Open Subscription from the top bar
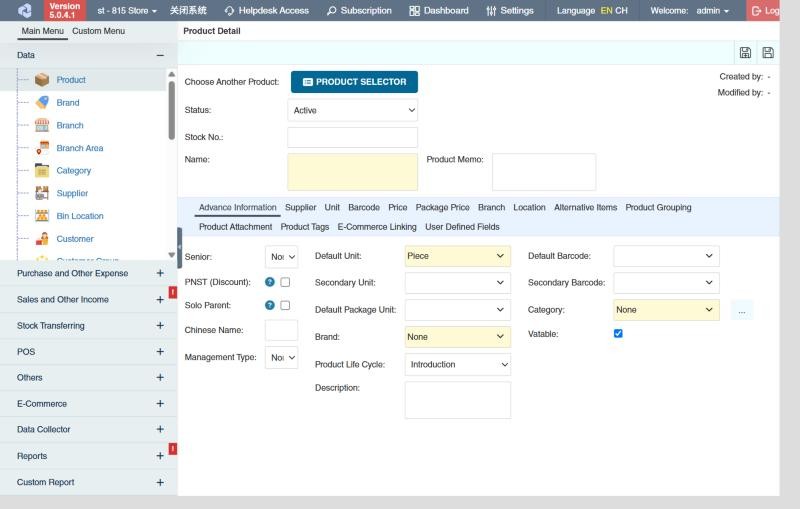This screenshot has height=509, width=800. click(x=359, y=10)
